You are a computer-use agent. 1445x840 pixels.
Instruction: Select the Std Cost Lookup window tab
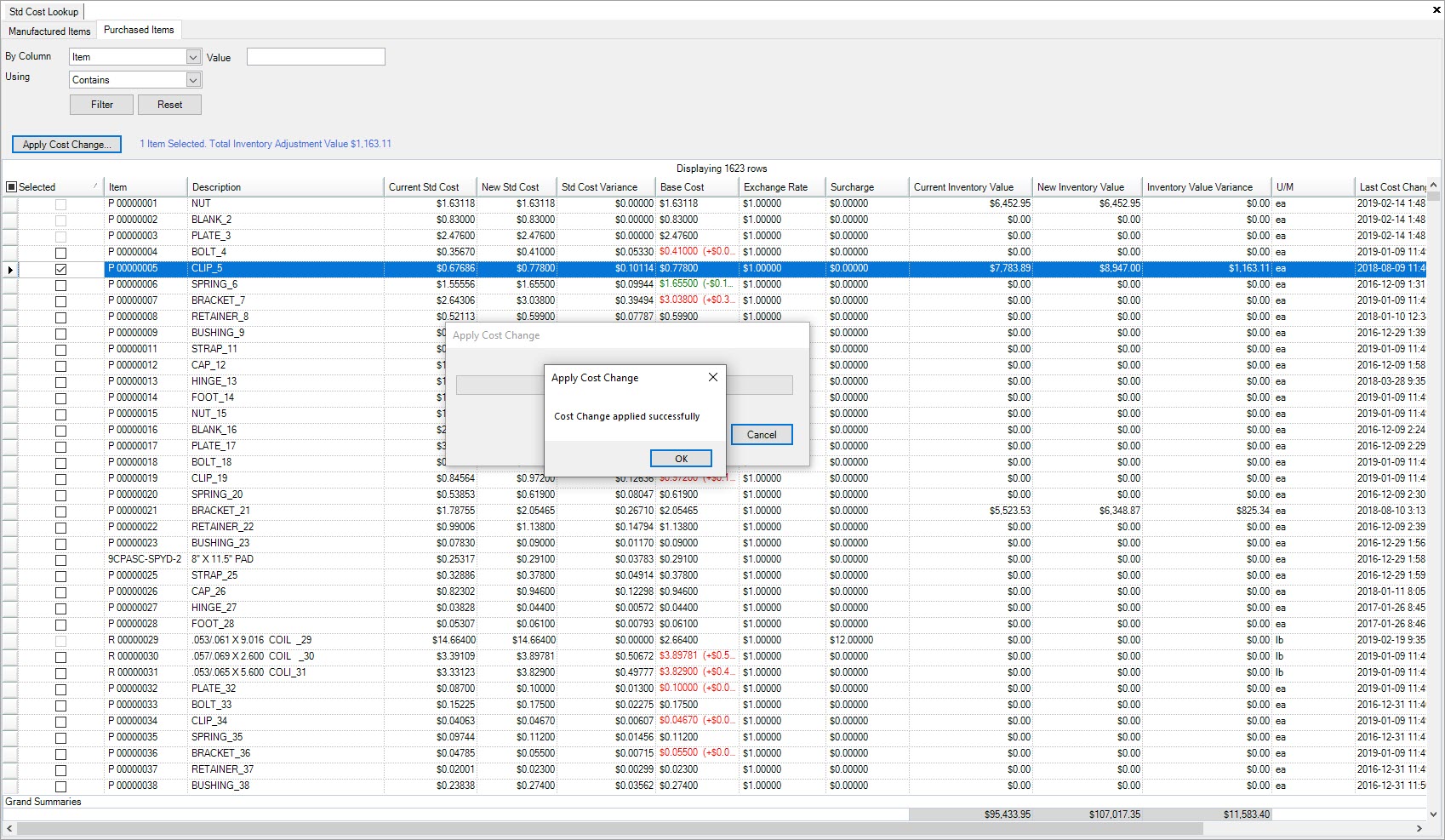coord(43,11)
